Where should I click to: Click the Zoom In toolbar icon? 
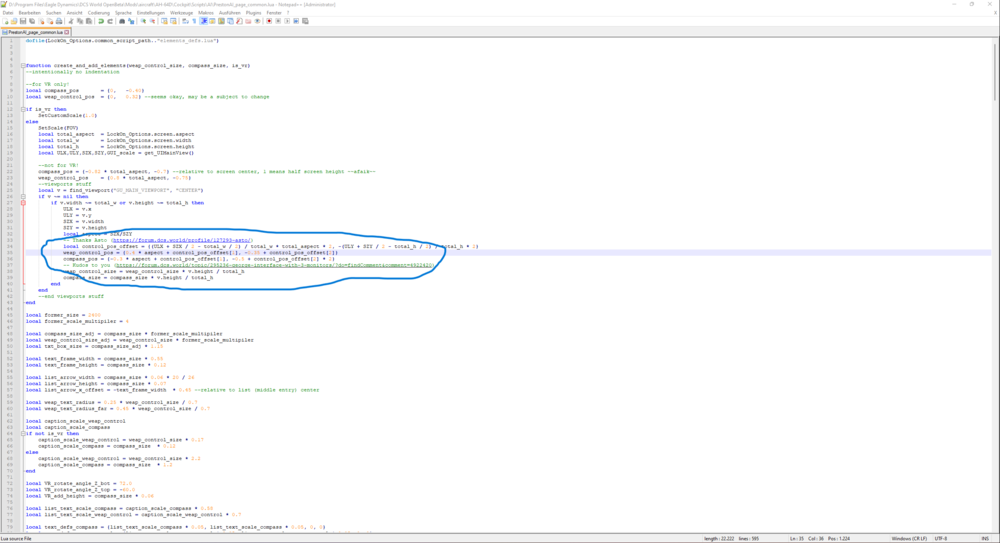pyautogui.click(x=143, y=21)
